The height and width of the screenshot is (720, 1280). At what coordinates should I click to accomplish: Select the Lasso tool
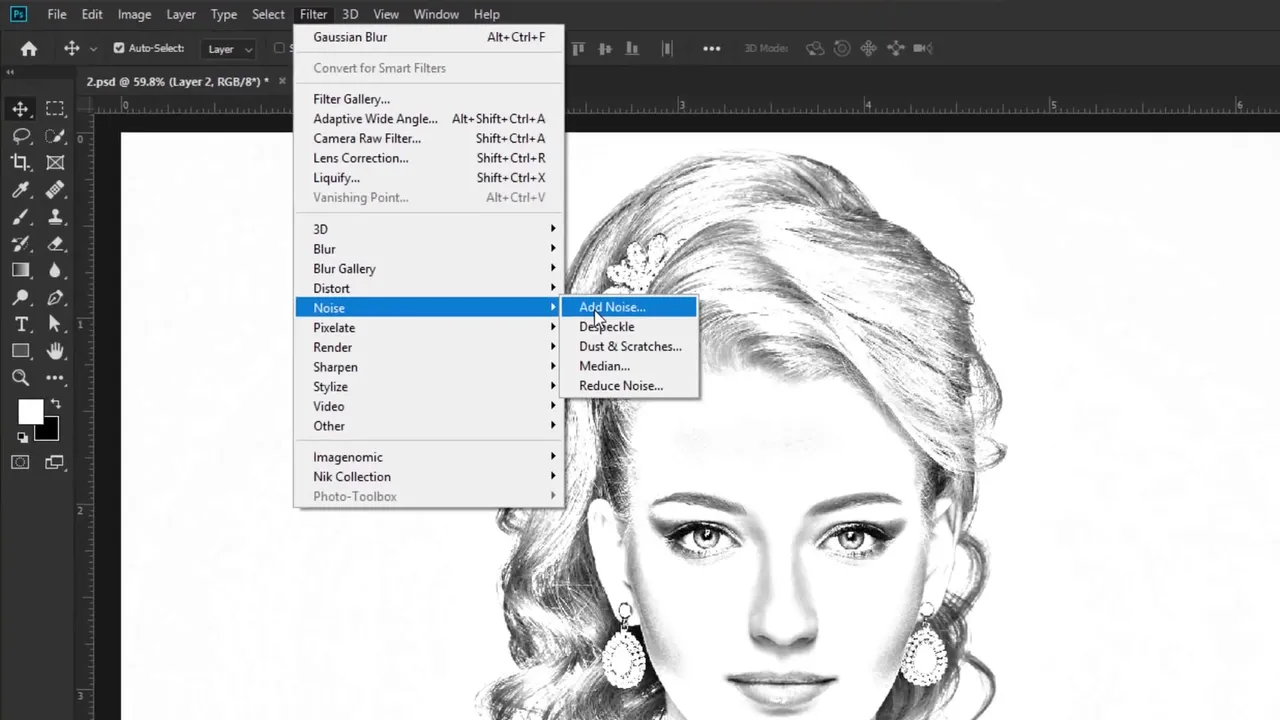[20, 136]
